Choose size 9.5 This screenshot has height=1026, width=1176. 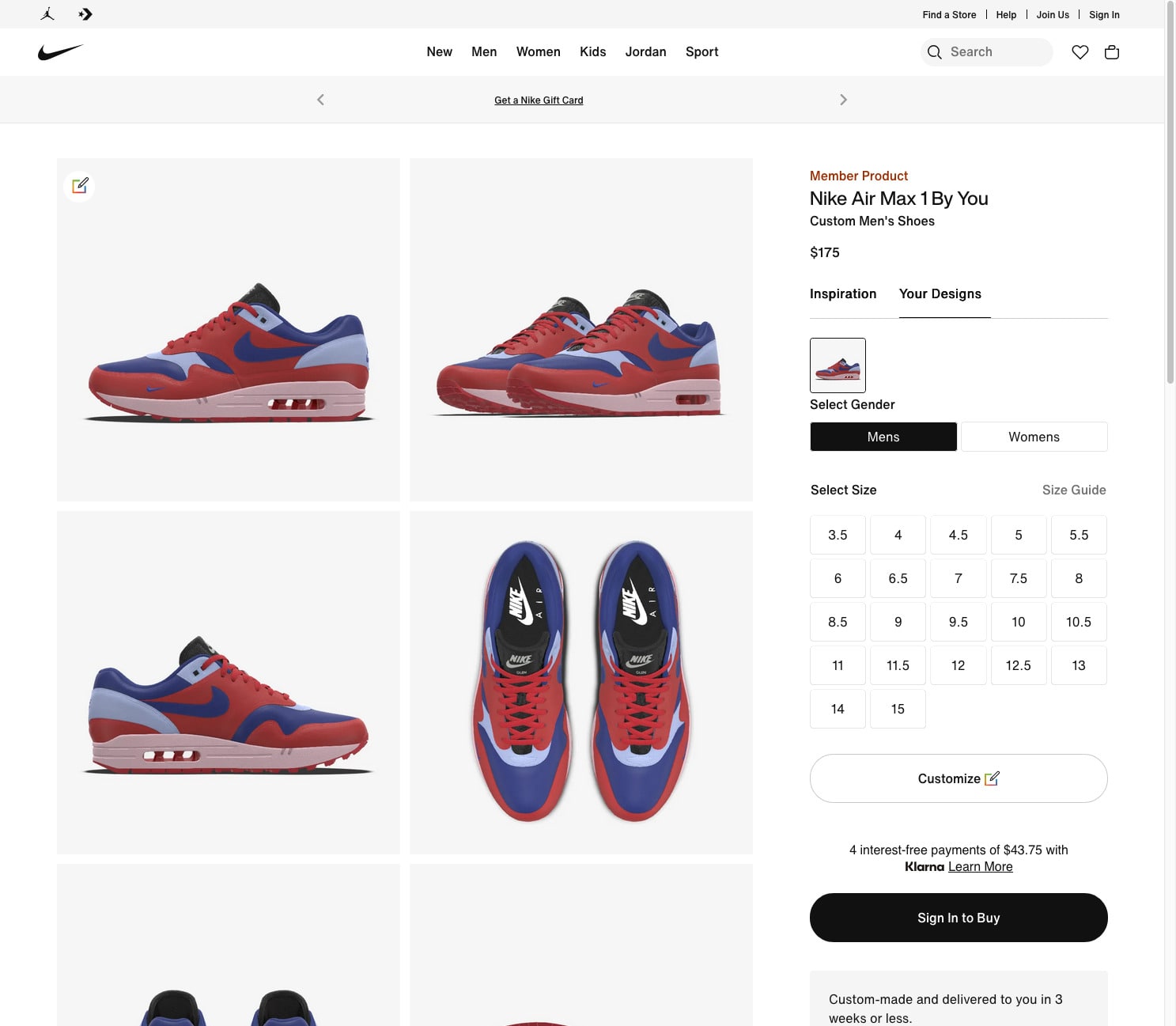tap(959, 622)
